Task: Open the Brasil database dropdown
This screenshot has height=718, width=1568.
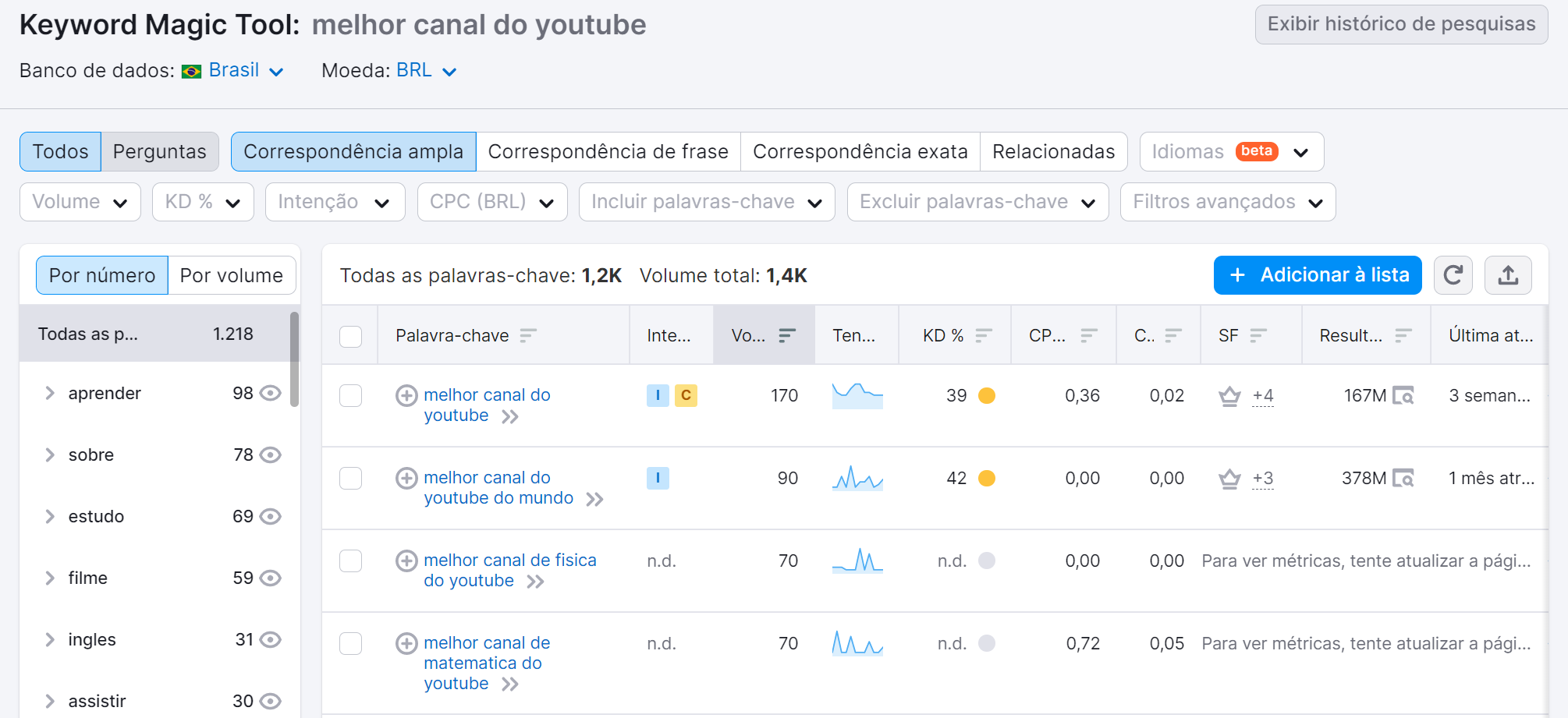Action: tap(246, 70)
